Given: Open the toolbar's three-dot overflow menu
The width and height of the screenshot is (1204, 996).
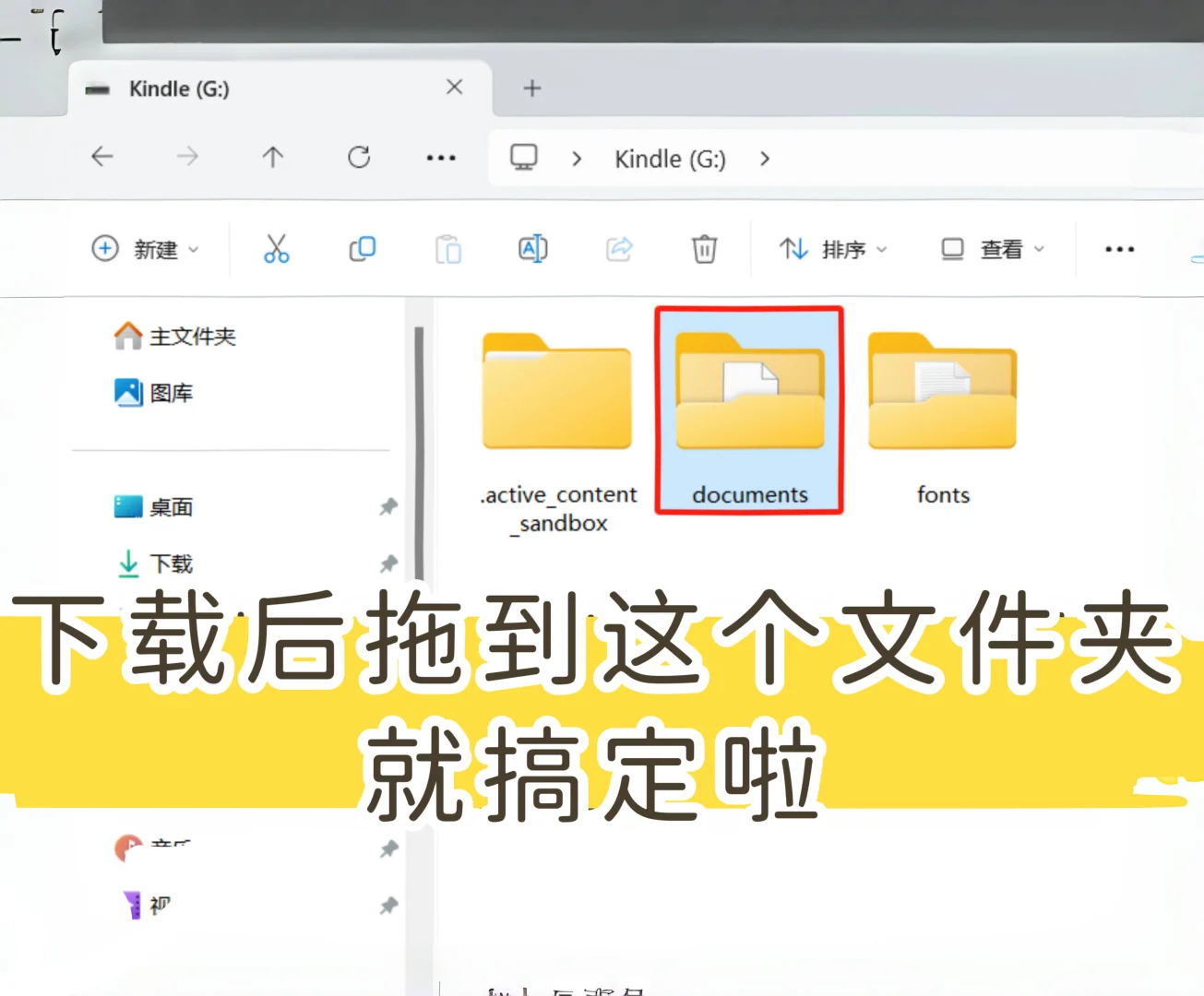Looking at the screenshot, I should (1119, 249).
